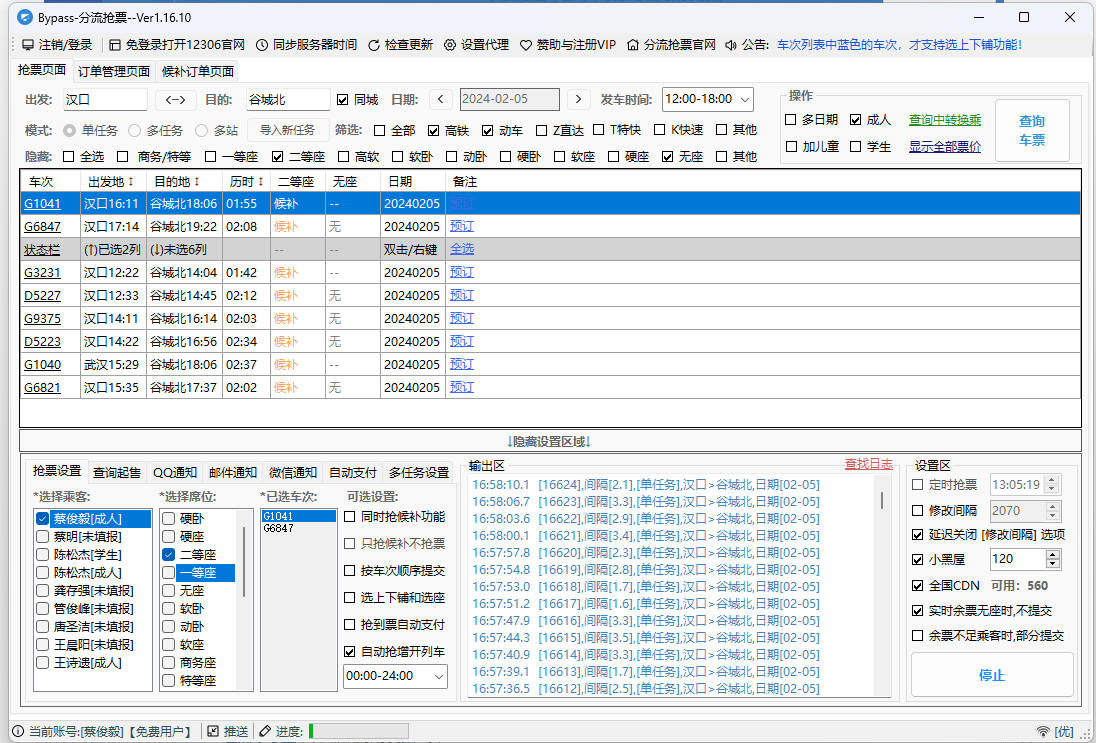Open the 查询起售 settings tab
Image resolution: width=1096 pixels, height=743 pixels.
click(x=117, y=473)
